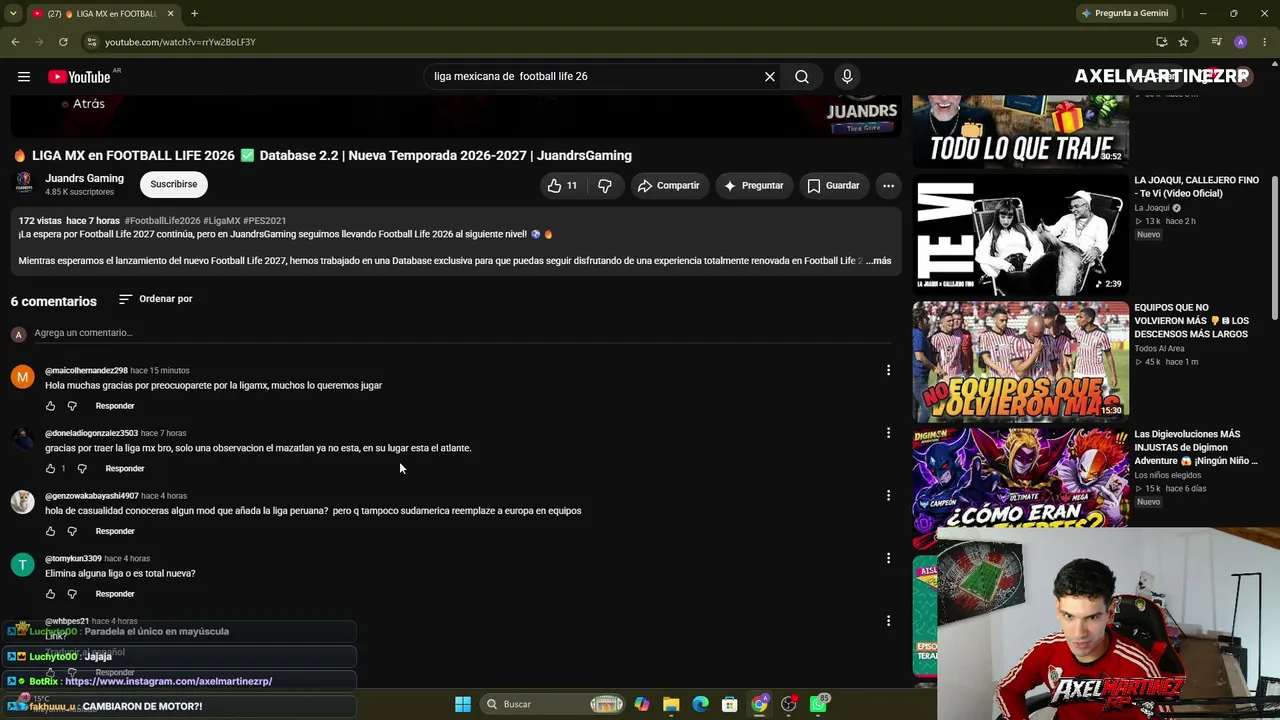Viewport: 1280px width, 720px height.
Task: Open WhatsApp from the taskbar
Action: click(x=819, y=704)
